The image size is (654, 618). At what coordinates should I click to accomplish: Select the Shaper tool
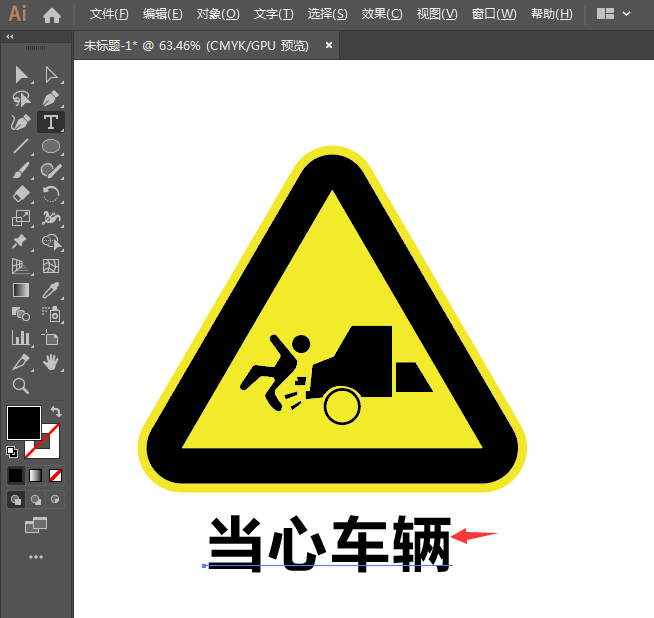coord(51,170)
